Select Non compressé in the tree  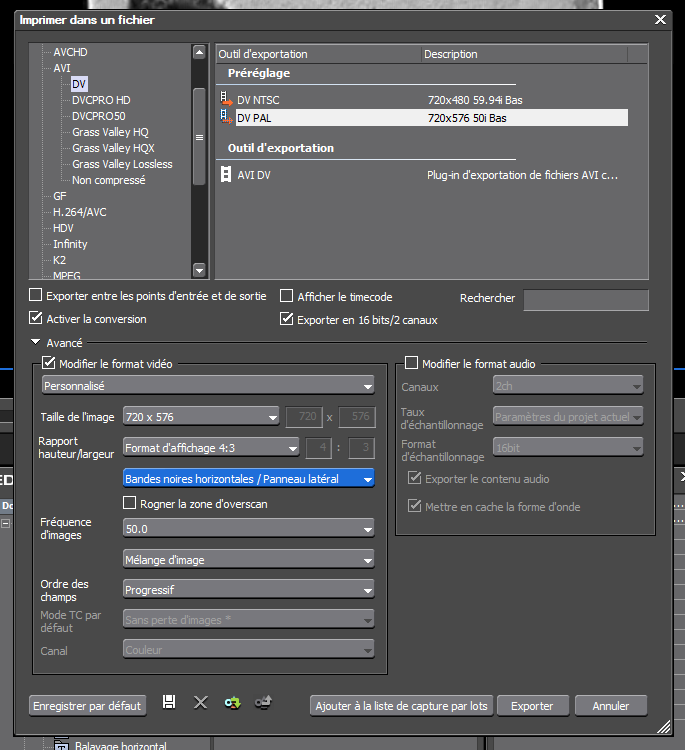coord(109,180)
